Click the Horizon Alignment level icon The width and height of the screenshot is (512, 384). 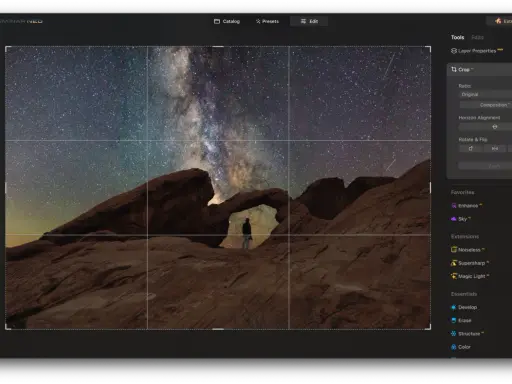[x=495, y=127]
